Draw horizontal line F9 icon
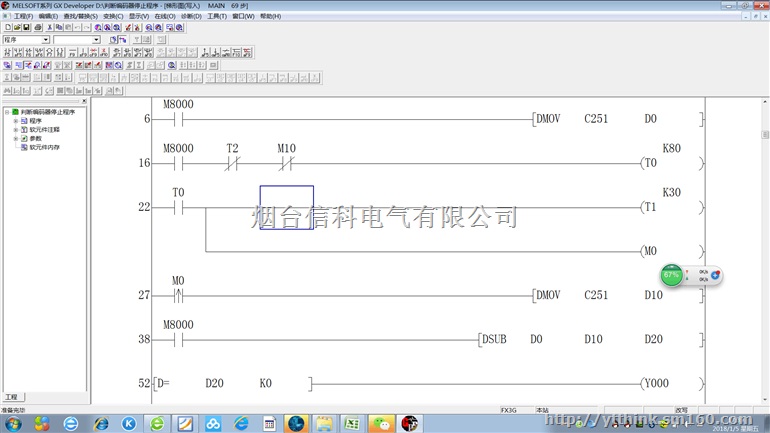Screen dimensions: 770x433 tap(73, 52)
